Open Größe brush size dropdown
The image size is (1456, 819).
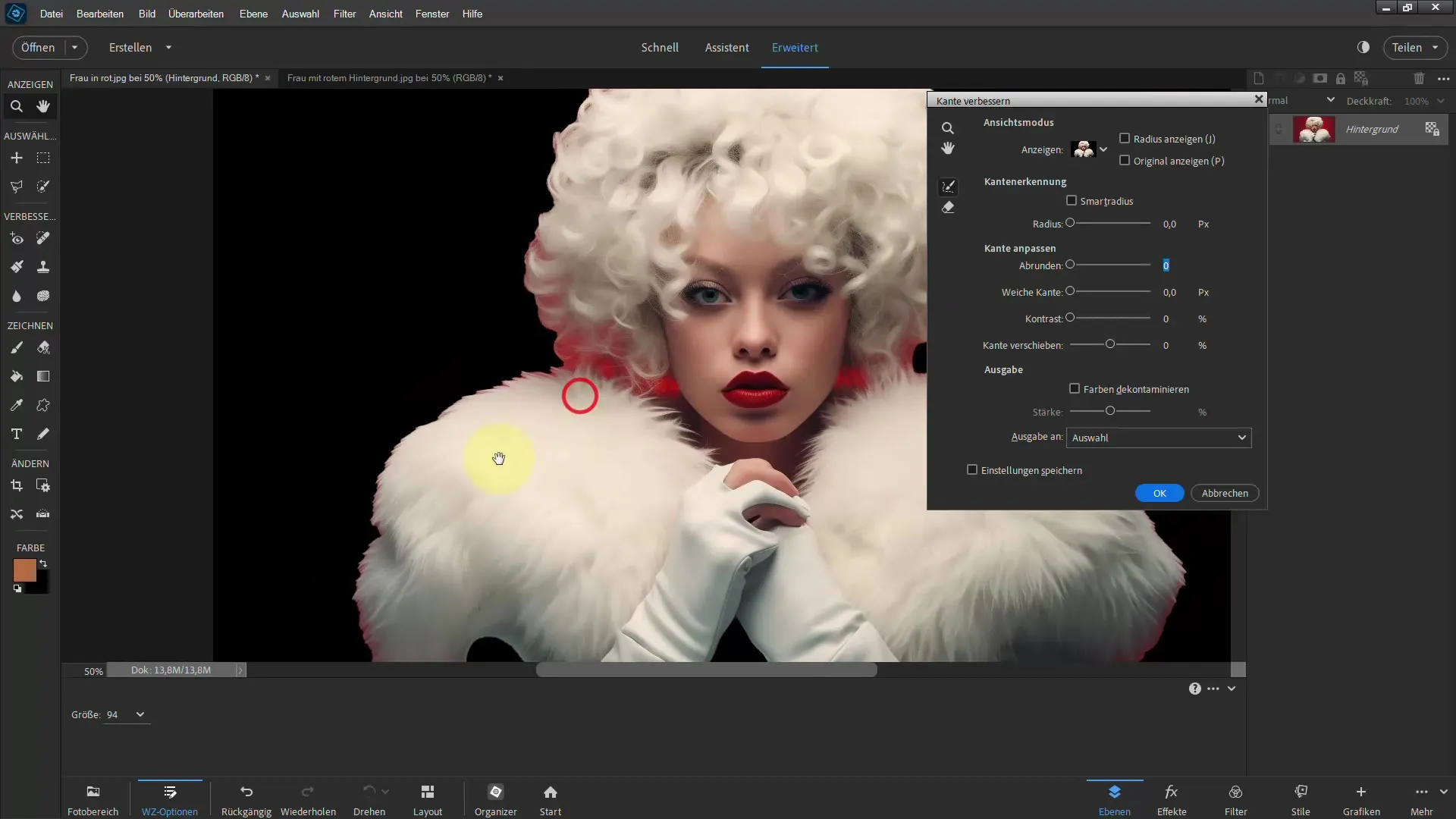tap(140, 714)
